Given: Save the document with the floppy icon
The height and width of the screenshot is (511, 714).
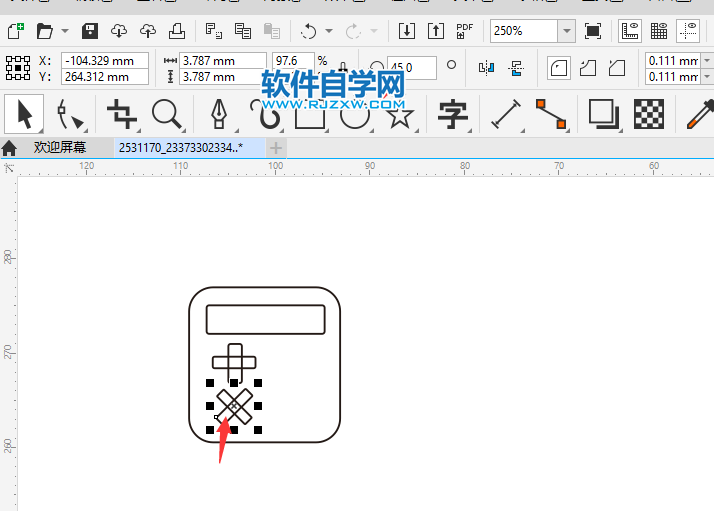Looking at the screenshot, I should coord(90,31).
